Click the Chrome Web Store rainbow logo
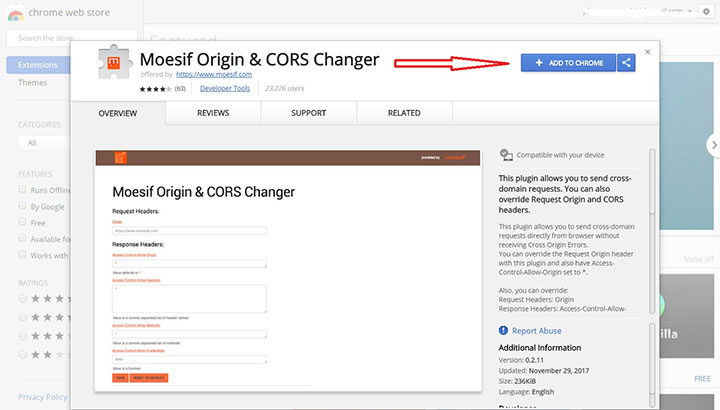Screen dimensions: 720x410 click(x=15, y=15)
